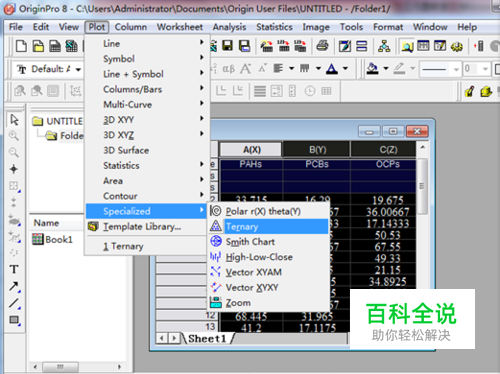Image resolution: width=500 pixels, height=374 pixels.
Task: Expand the Line plot submenu
Action: point(148,43)
